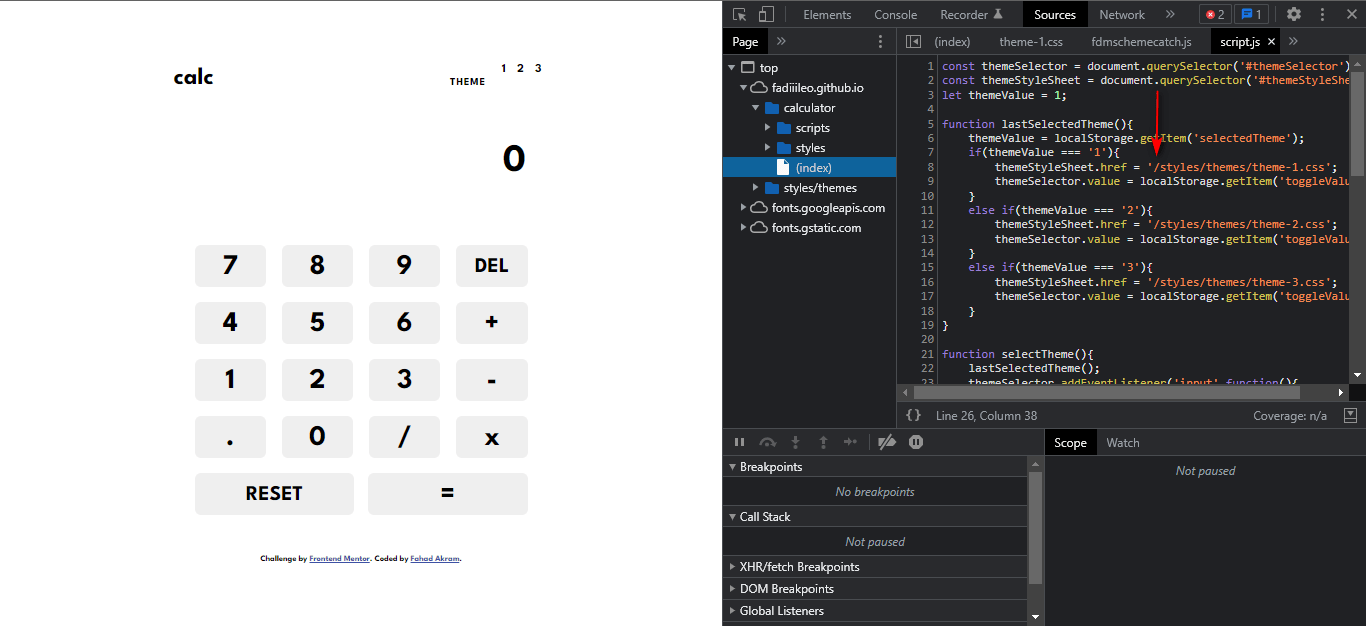Open the fdmschemecatch.js editor tab
The image size is (1366, 626).
point(1141,41)
